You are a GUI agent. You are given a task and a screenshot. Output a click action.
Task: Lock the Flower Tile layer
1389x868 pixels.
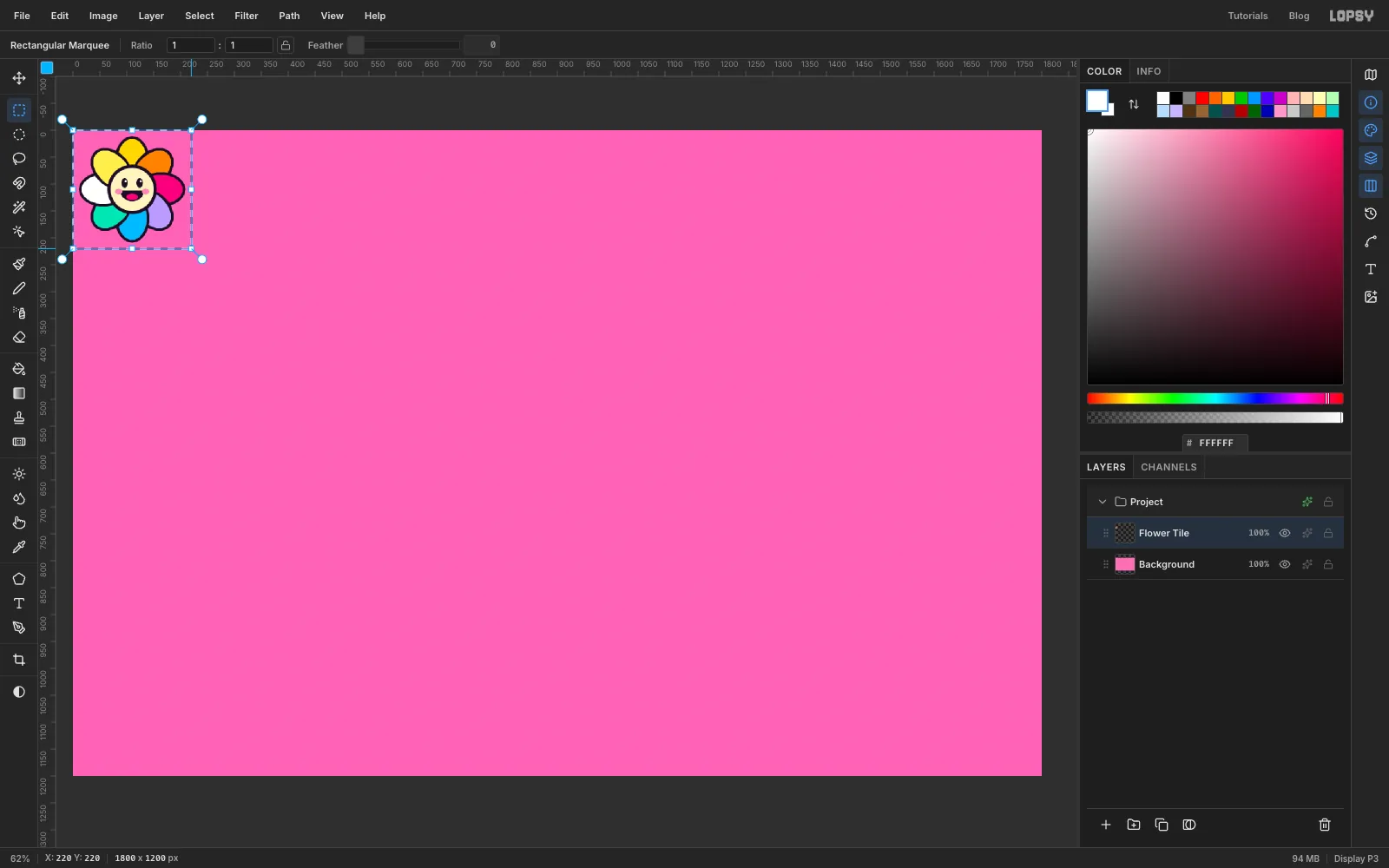tap(1328, 533)
